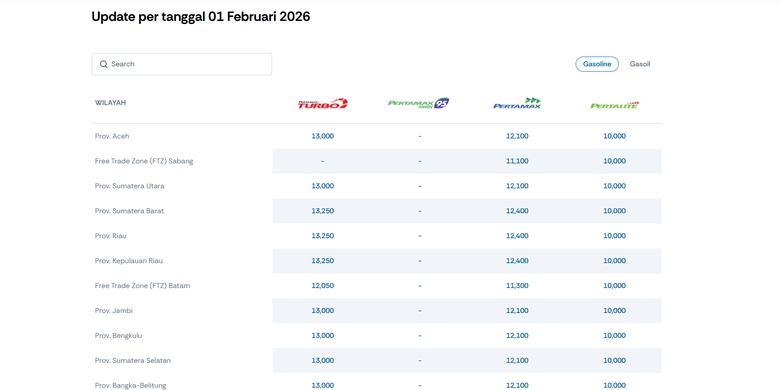
Task: Click the Pertamax Green 95 logo
Action: 418,103
